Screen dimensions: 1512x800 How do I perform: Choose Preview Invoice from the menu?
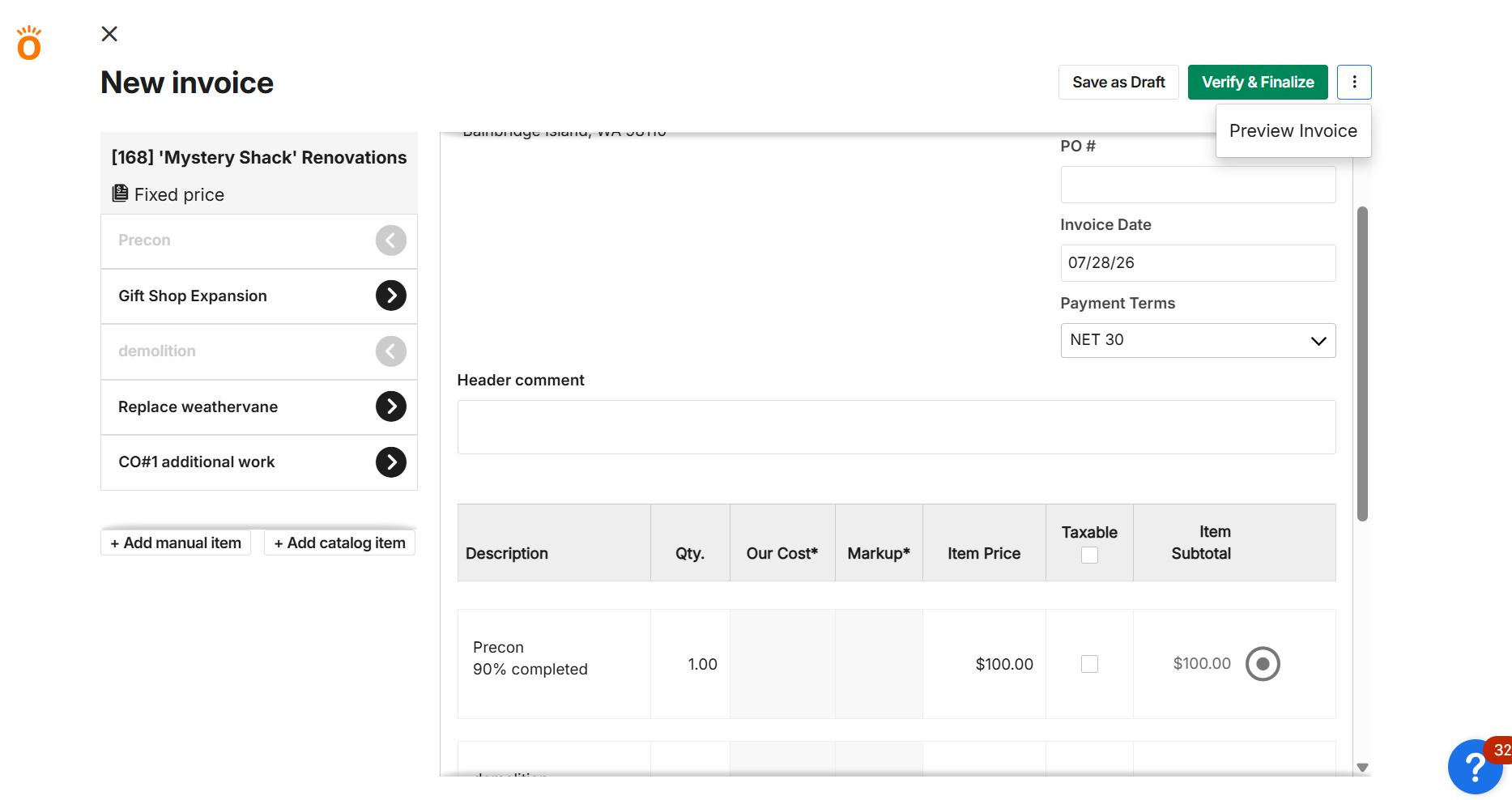point(1293,131)
